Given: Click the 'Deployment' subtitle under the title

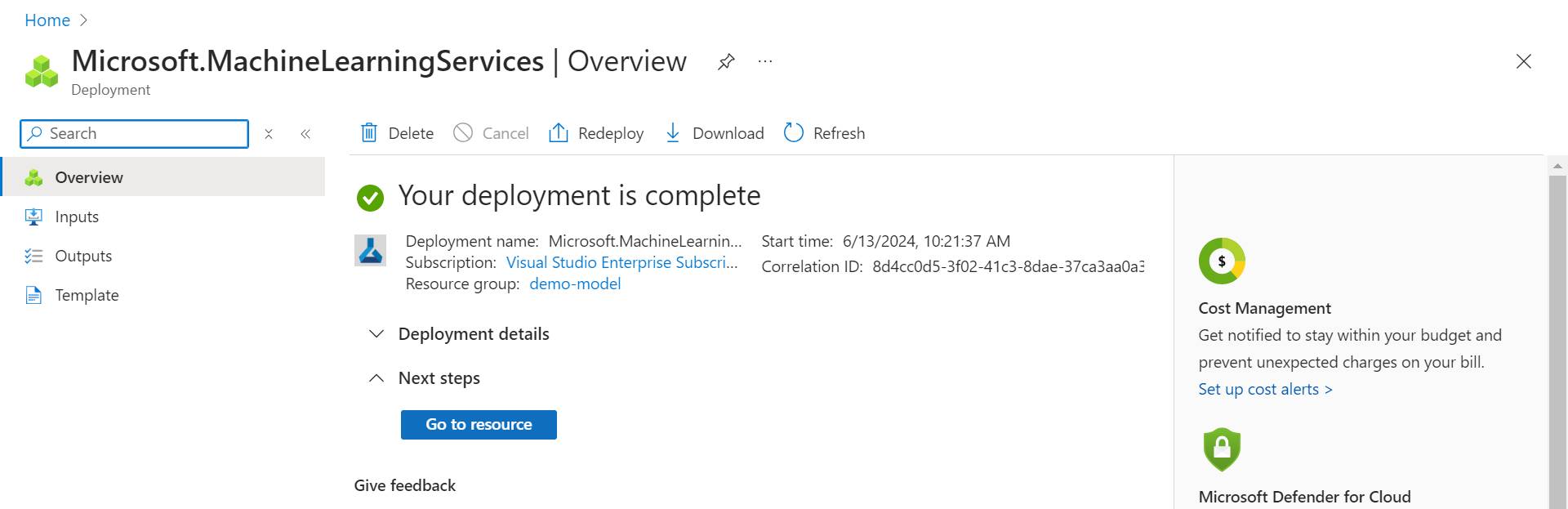Looking at the screenshot, I should 110,90.
